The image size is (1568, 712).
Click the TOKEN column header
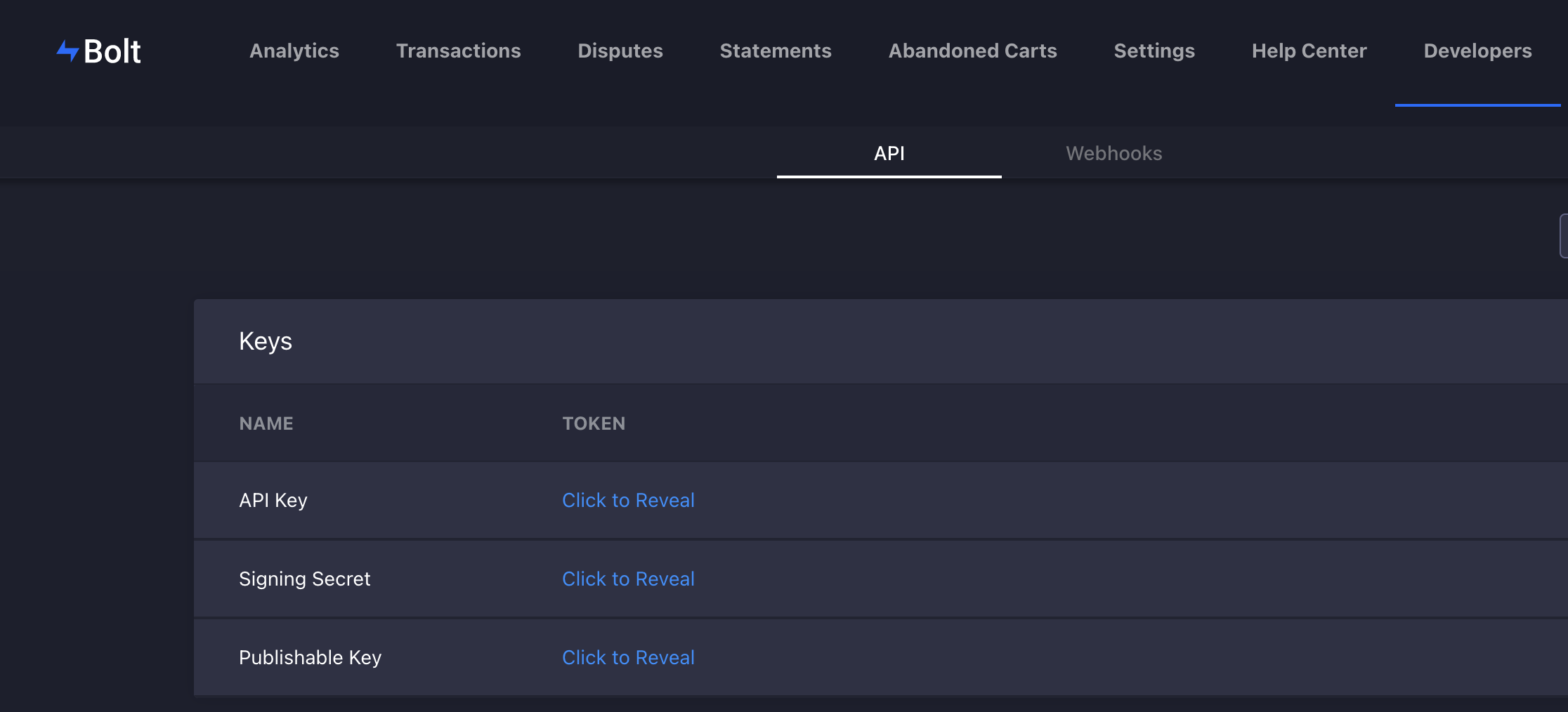coord(594,423)
